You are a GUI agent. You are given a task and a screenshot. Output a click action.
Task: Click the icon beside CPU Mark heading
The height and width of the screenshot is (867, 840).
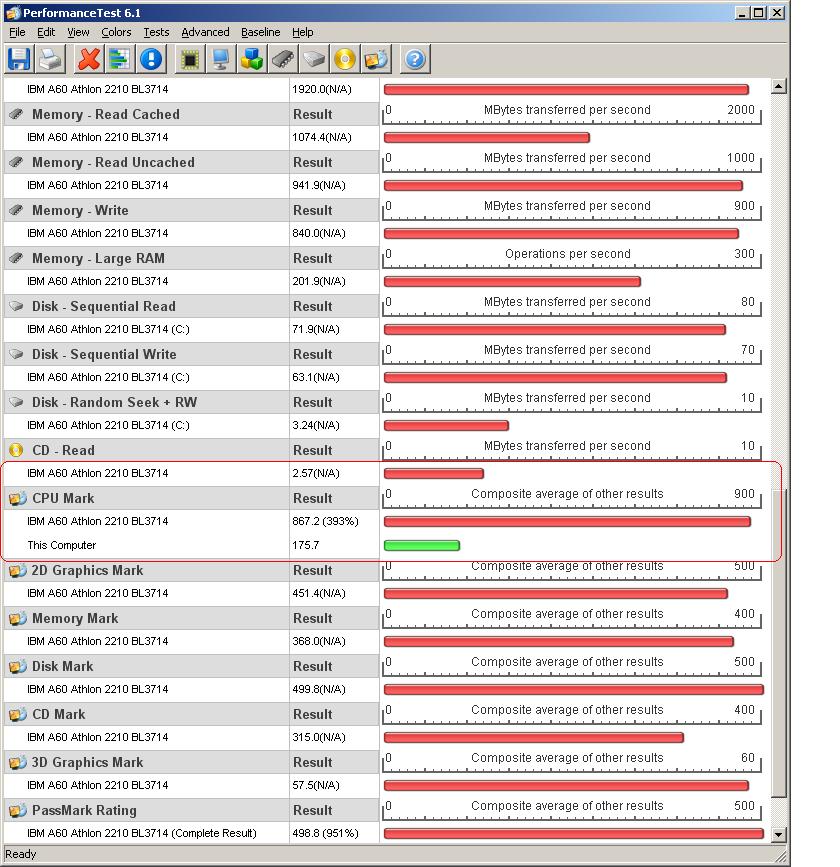tap(17, 498)
